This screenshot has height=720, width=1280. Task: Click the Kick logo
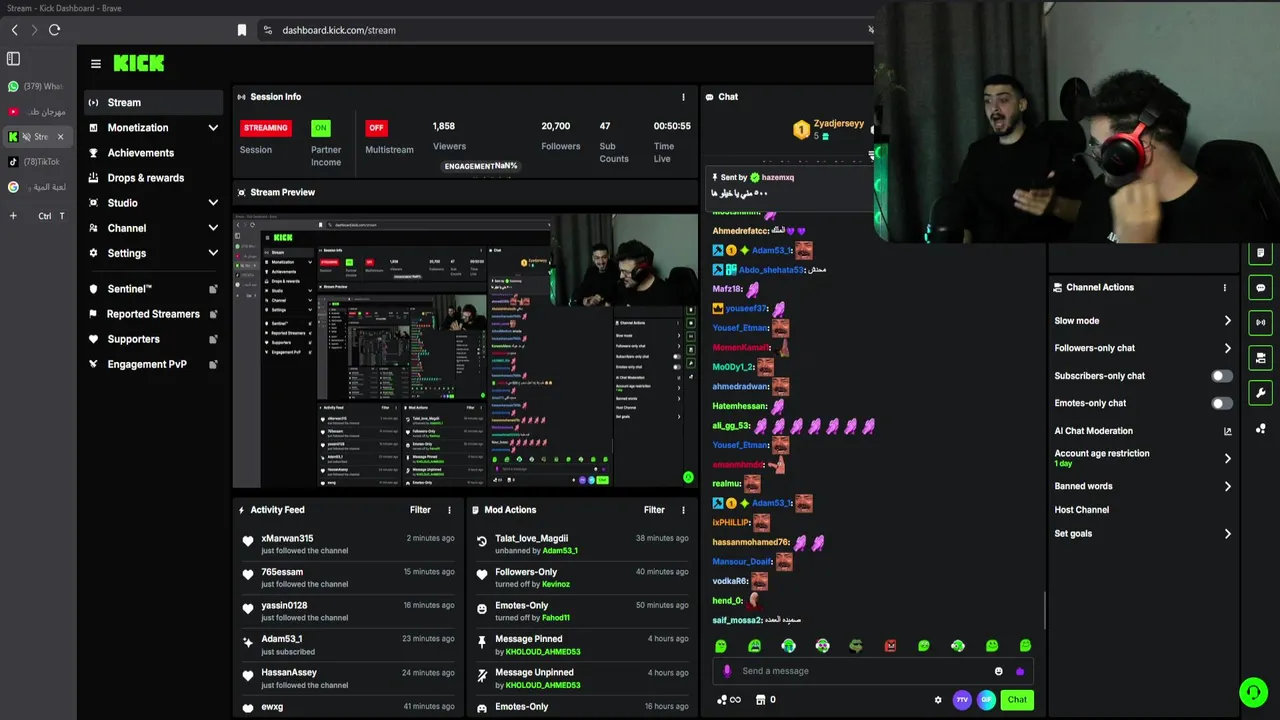(138, 63)
